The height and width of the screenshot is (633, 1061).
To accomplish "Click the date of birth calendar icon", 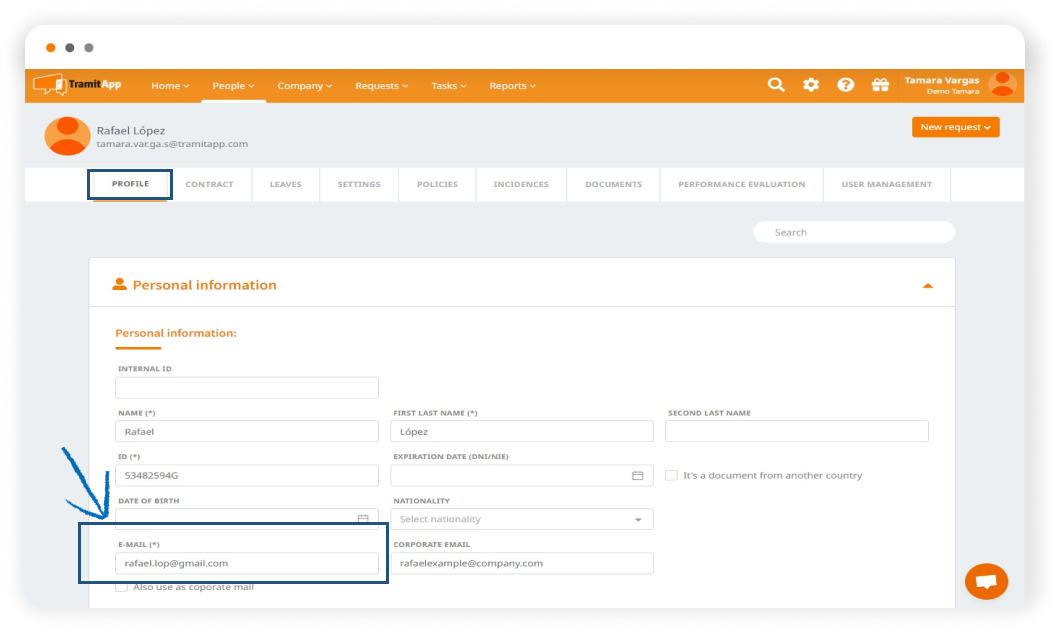I will click(363, 519).
